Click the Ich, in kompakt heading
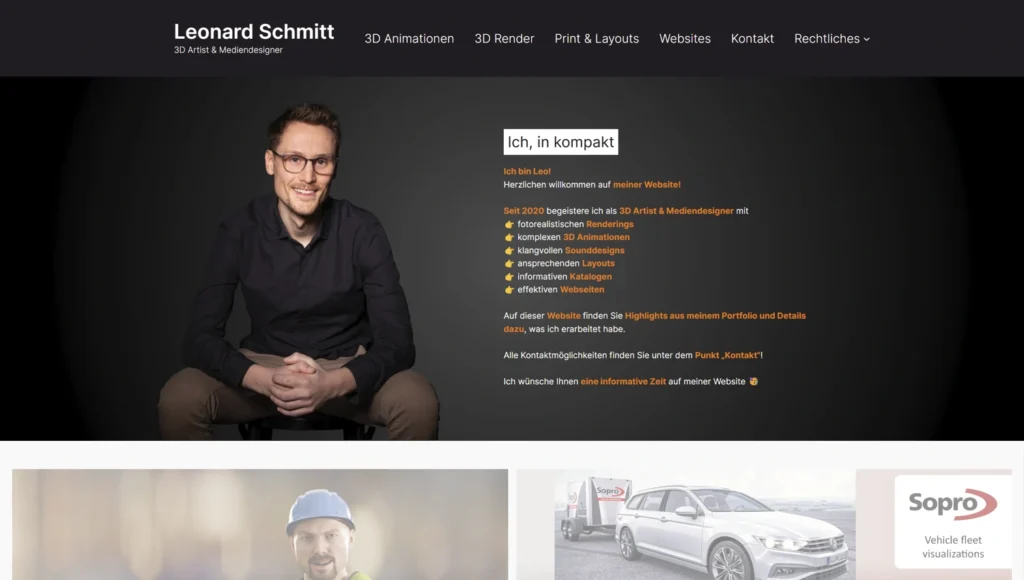1024x580 pixels. (560, 142)
